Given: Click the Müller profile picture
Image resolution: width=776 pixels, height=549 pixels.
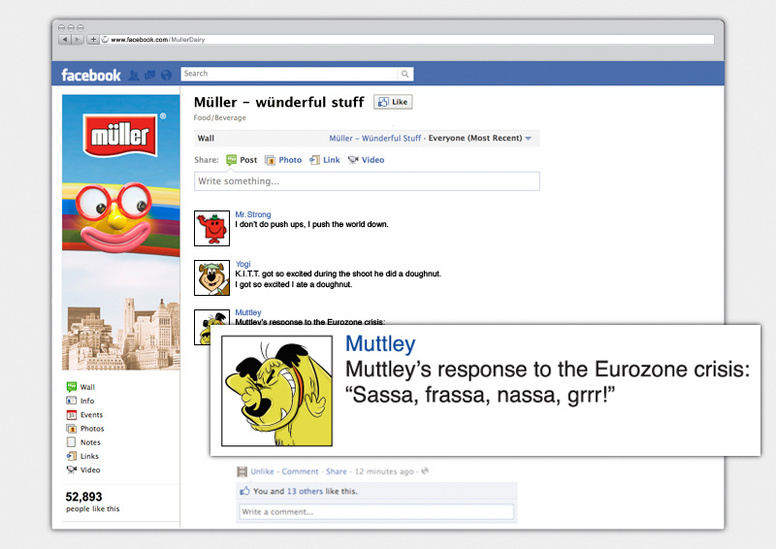Looking at the screenshot, I should 121,232.
